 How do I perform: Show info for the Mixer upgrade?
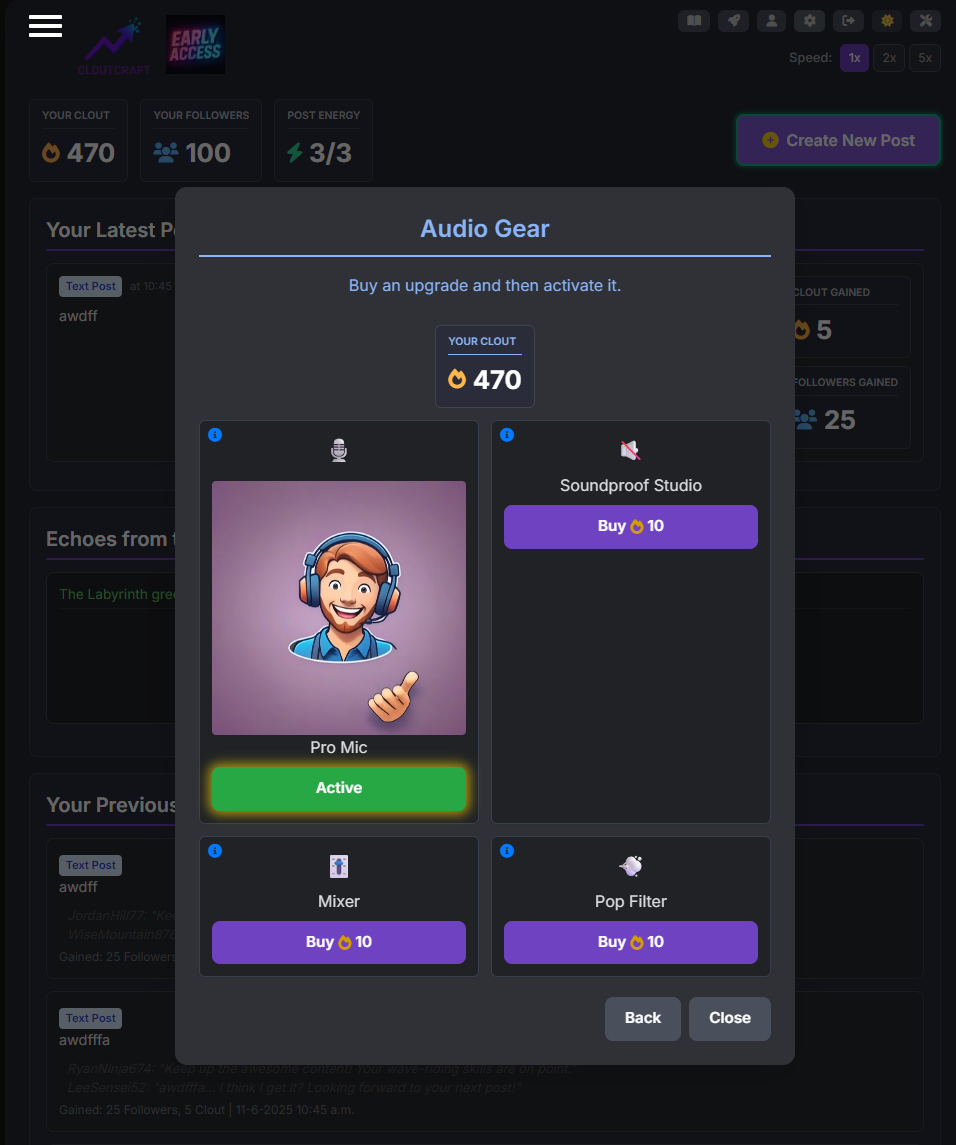pyautogui.click(x=215, y=851)
